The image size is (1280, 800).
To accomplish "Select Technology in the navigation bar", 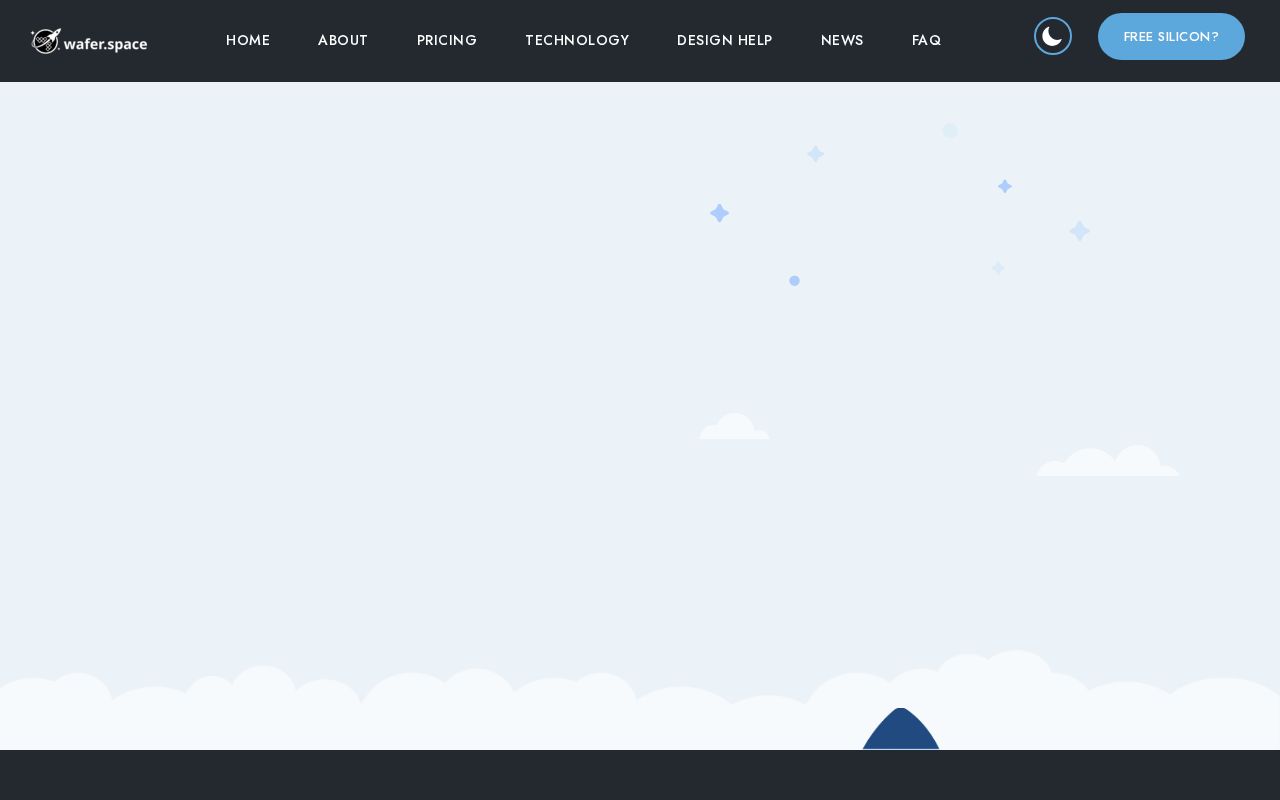I will [x=577, y=40].
